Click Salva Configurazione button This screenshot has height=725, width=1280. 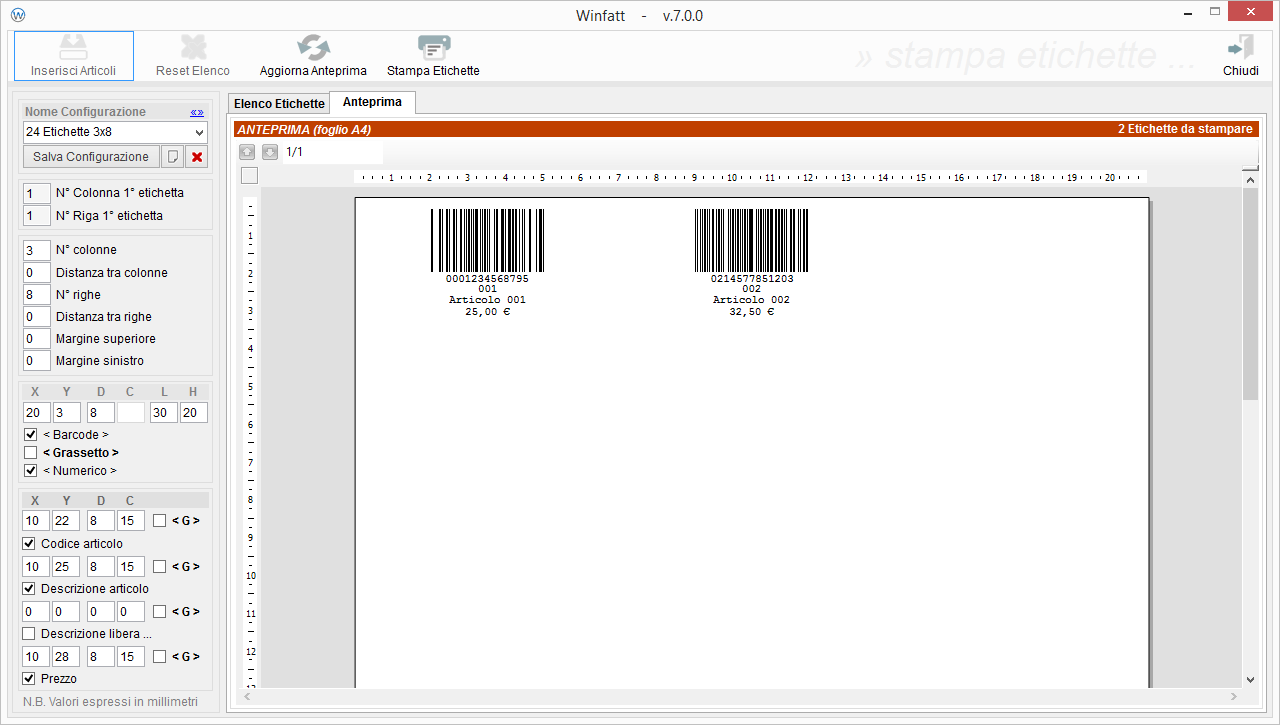91,157
